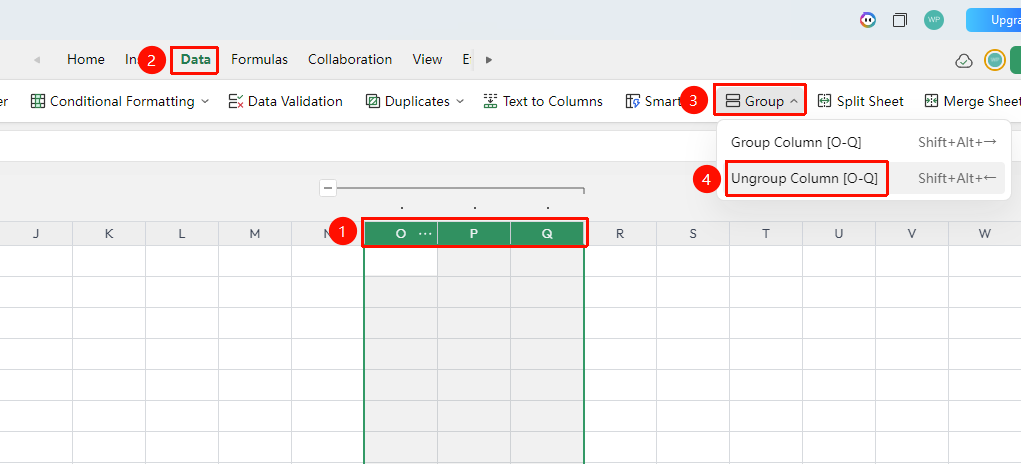
Task: Select column P header
Action: coord(474,234)
